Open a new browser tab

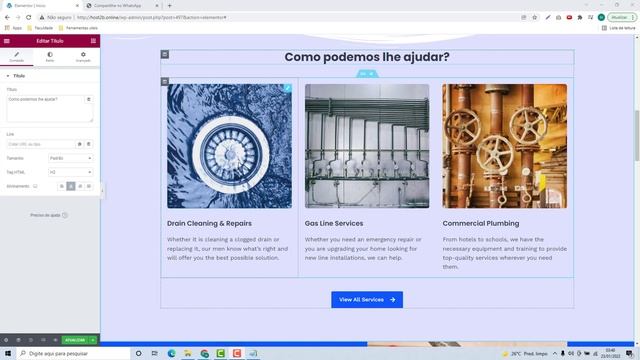coord(169,6)
